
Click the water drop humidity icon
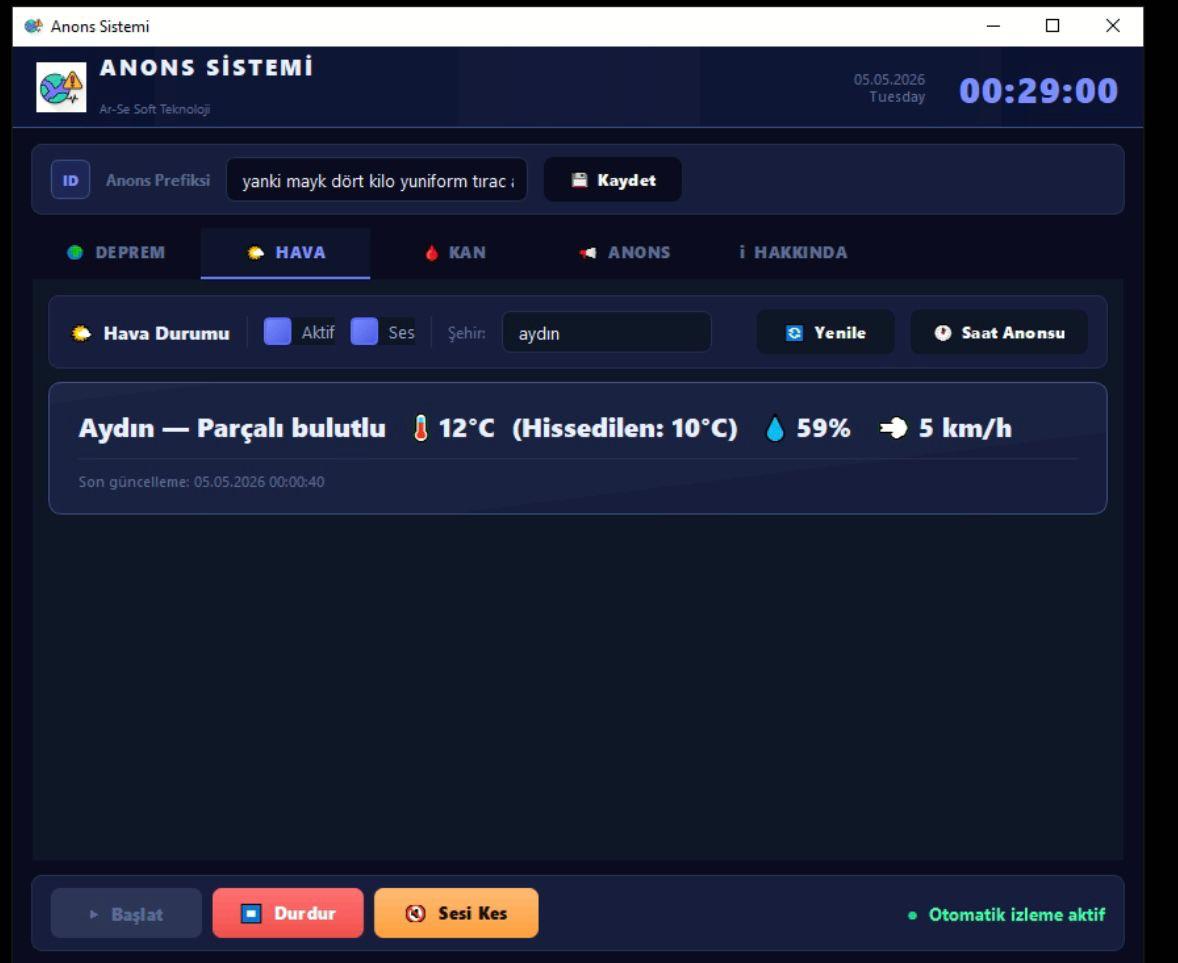tap(775, 429)
